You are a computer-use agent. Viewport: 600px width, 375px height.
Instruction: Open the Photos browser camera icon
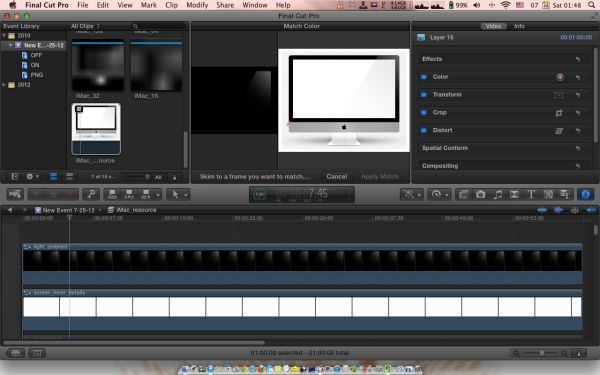pos(480,194)
